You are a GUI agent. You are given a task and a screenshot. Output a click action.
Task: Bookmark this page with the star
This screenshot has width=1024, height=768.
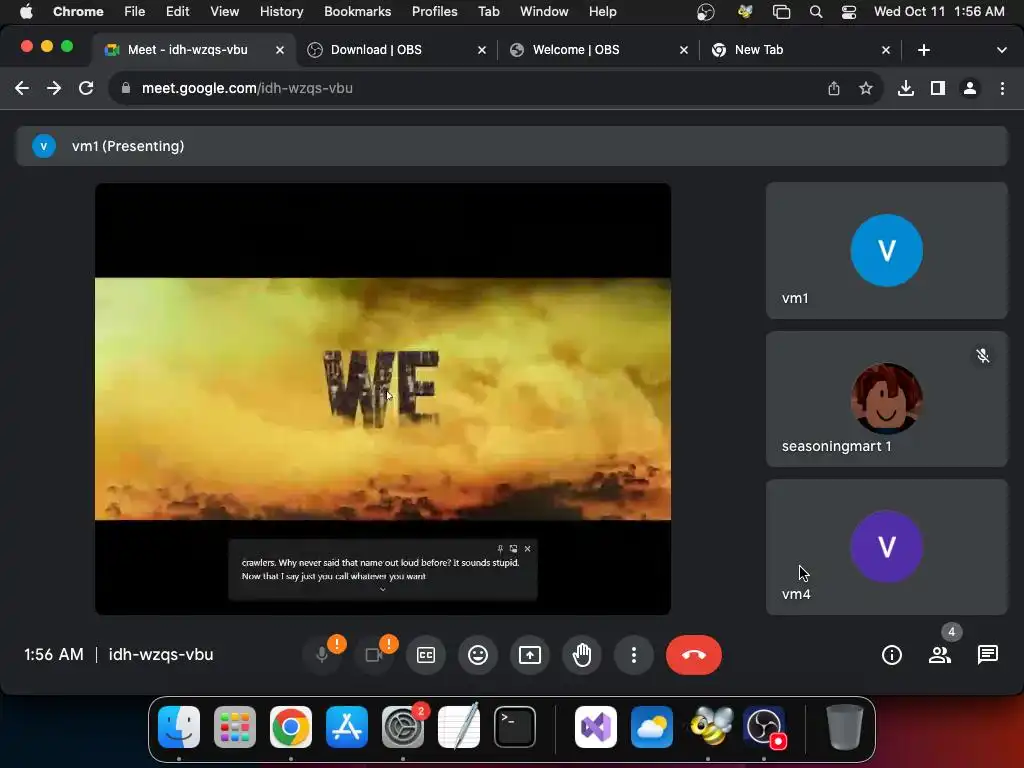[866, 88]
